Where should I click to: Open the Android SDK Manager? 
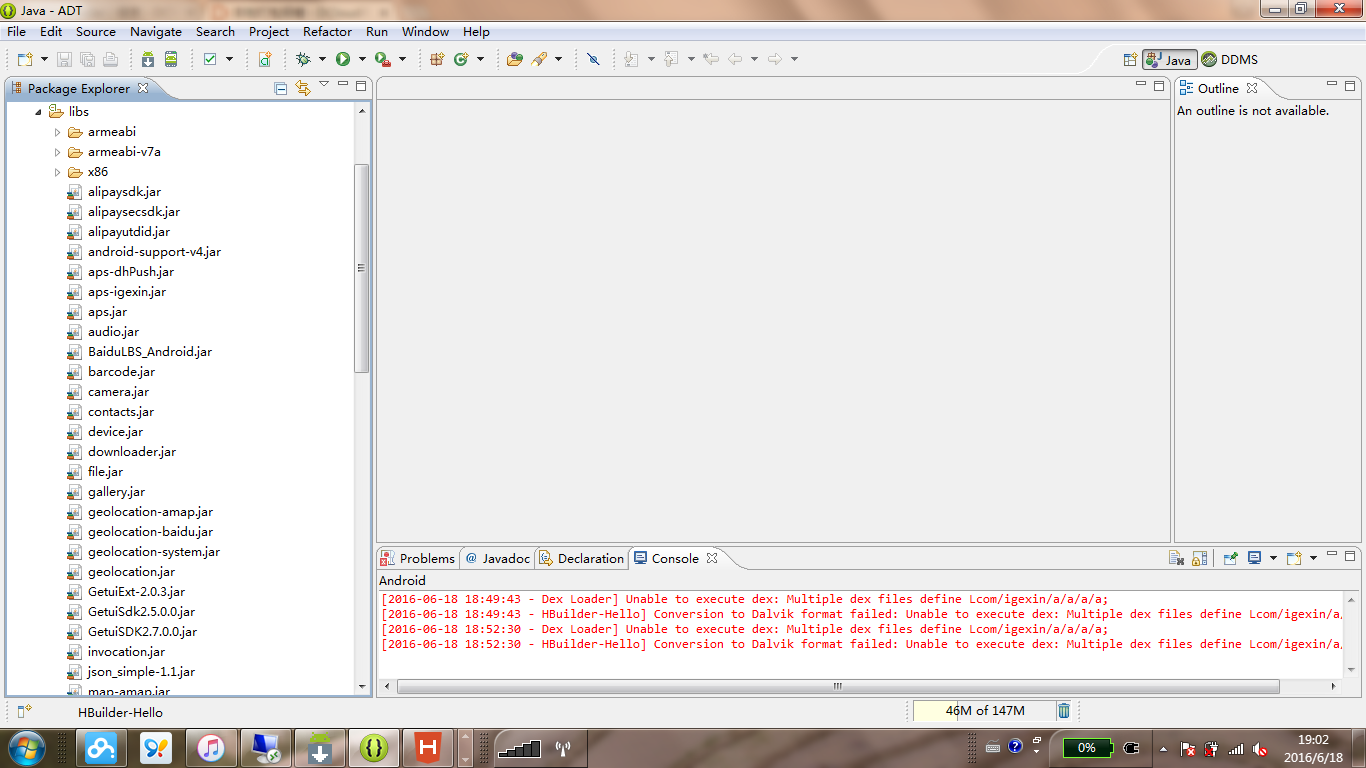148,59
